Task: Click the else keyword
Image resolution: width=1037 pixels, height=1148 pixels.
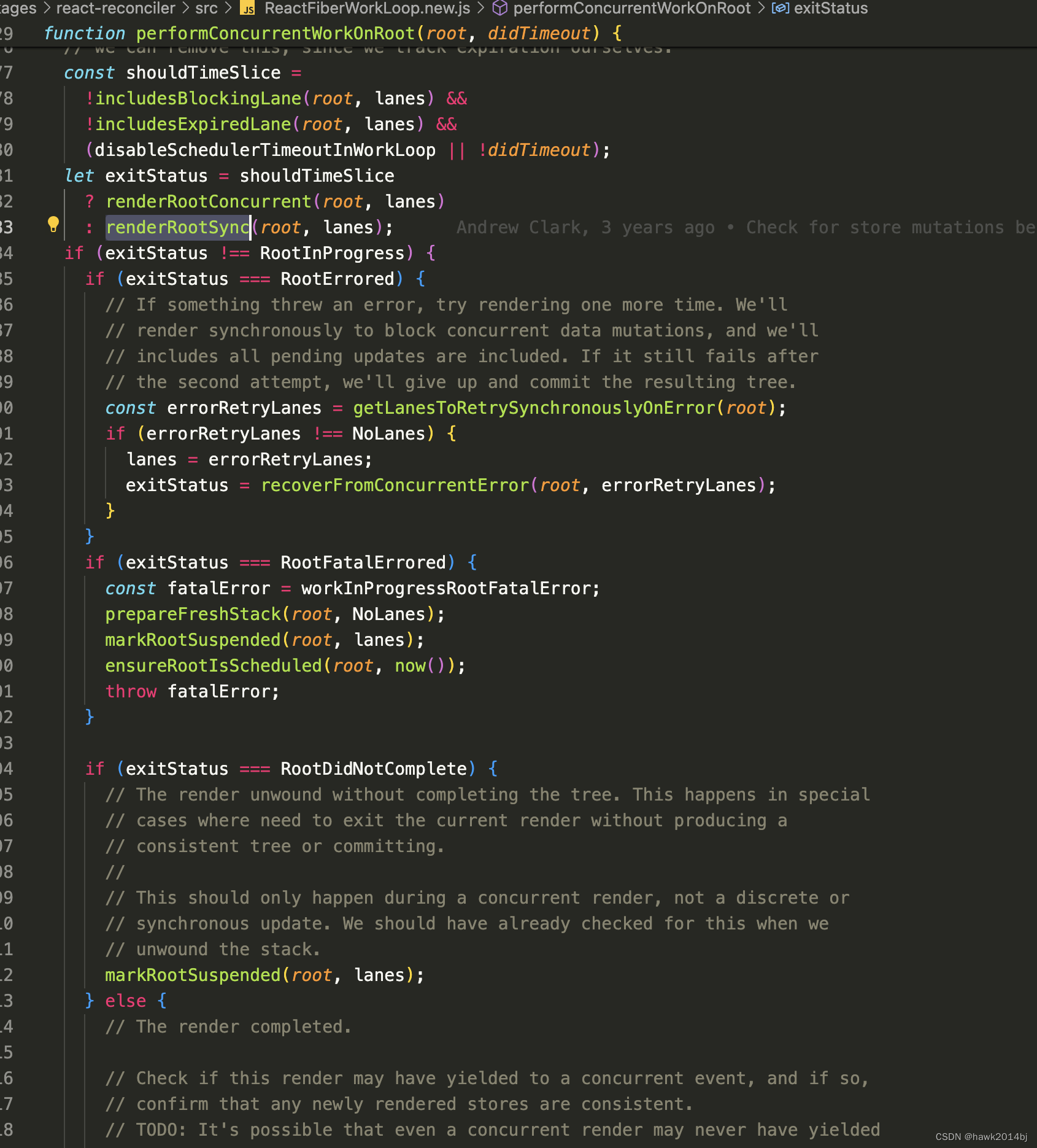Action: click(126, 1001)
